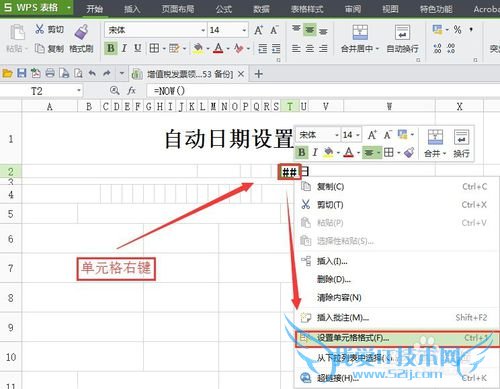Click the Redo arrow
Image resolution: width=500 pixels, height=389 pixels.
click(x=107, y=73)
